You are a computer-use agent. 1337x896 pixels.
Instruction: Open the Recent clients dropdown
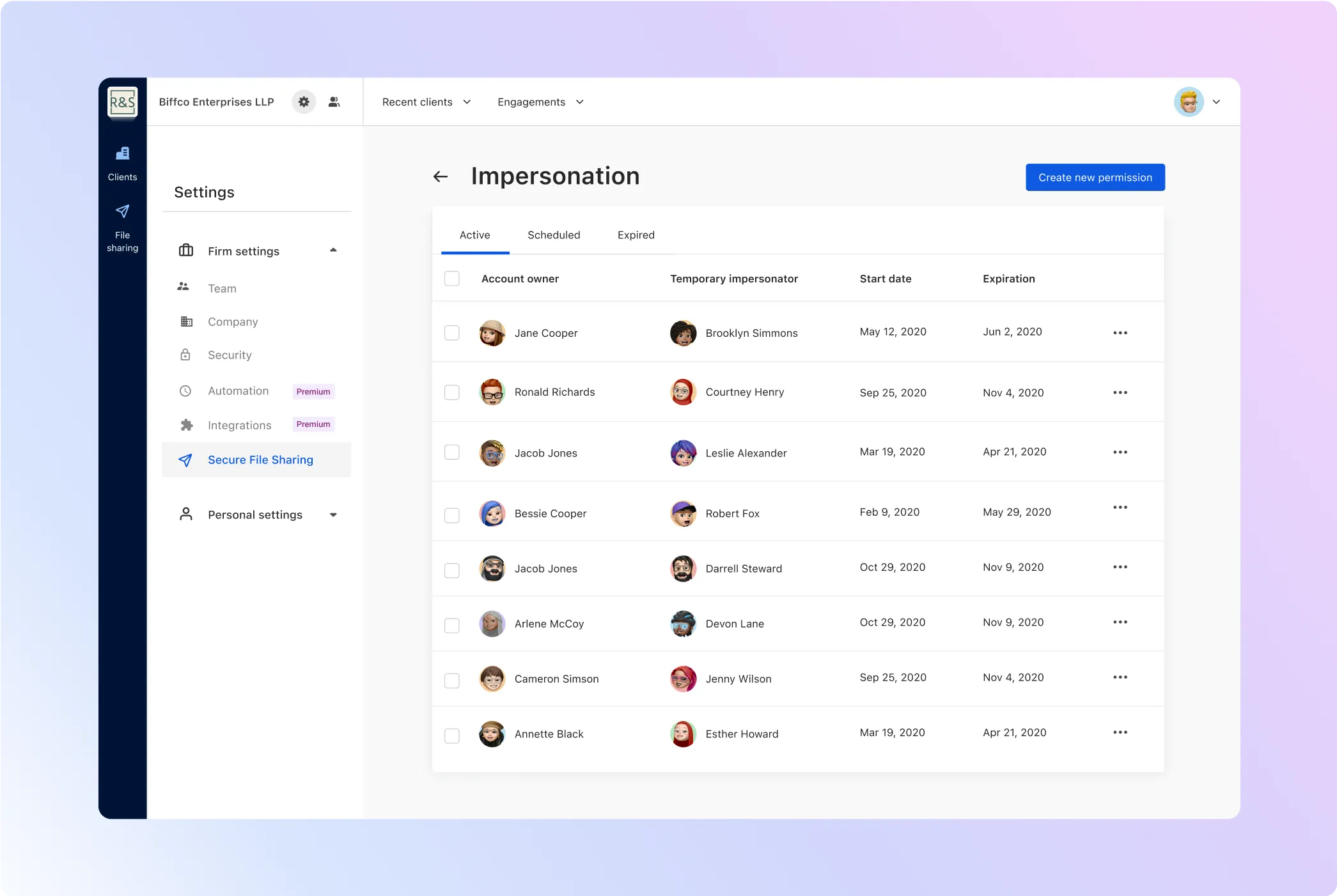pos(426,102)
